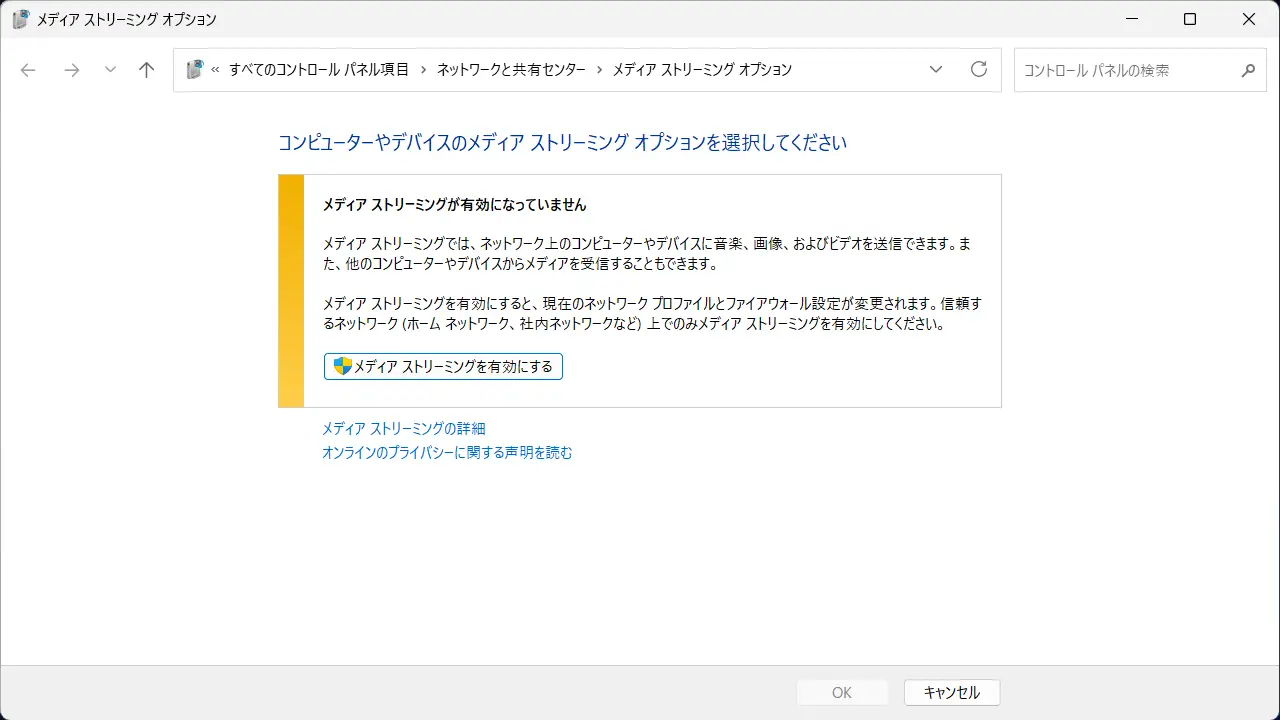The image size is (1280, 720).
Task: Expand chevron after すべてのコントロール パネル項目
Action: (423, 70)
